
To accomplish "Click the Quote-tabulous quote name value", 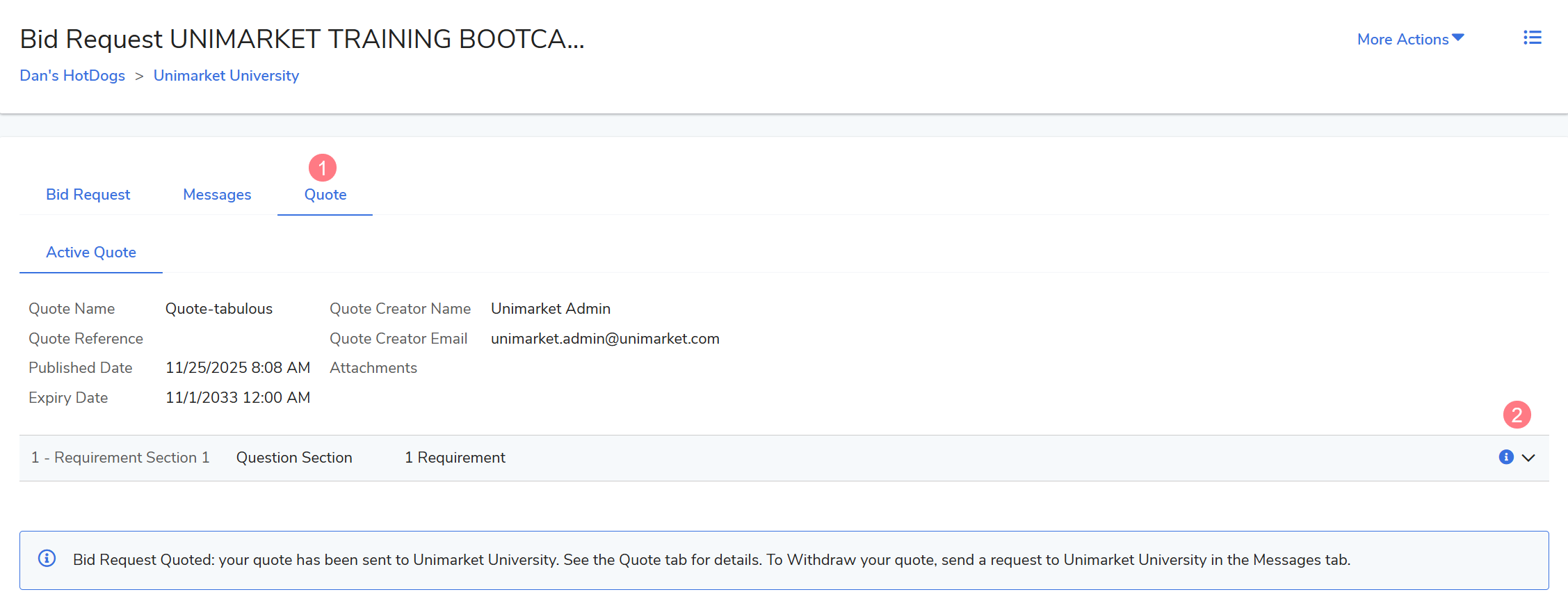I will [x=219, y=309].
